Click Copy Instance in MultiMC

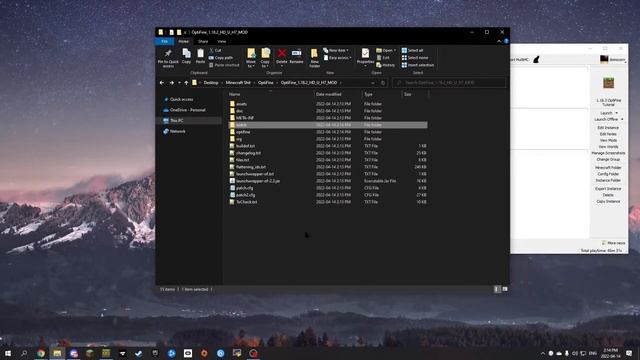608,202
